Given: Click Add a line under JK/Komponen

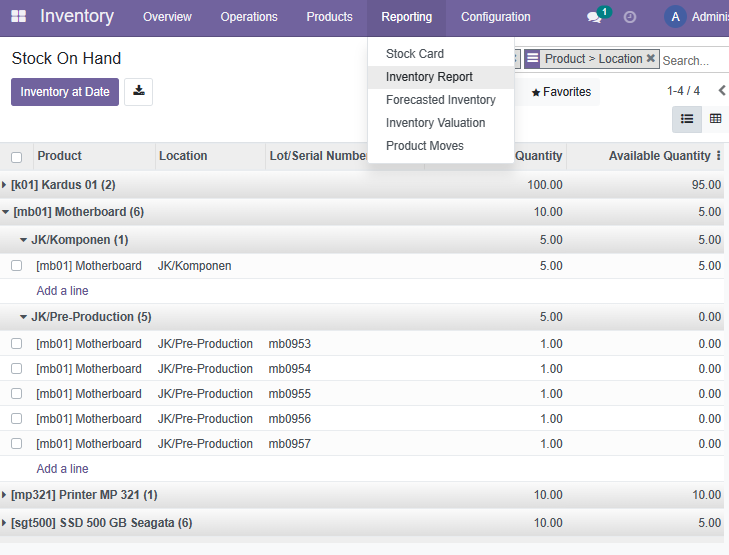Looking at the screenshot, I should click(x=62, y=291).
